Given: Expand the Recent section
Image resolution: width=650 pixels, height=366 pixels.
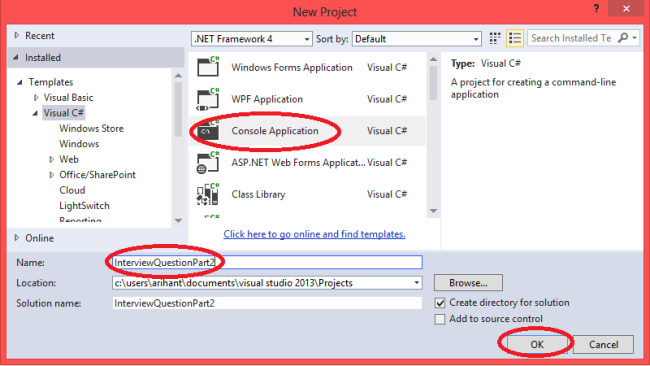Looking at the screenshot, I should click(17, 35).
